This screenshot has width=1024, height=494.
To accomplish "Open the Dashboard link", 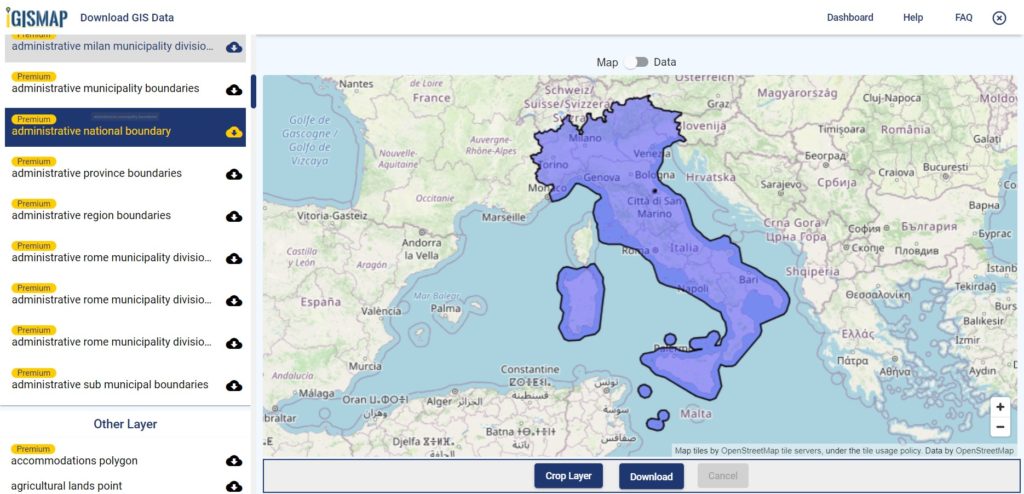I will click(850, 18).
